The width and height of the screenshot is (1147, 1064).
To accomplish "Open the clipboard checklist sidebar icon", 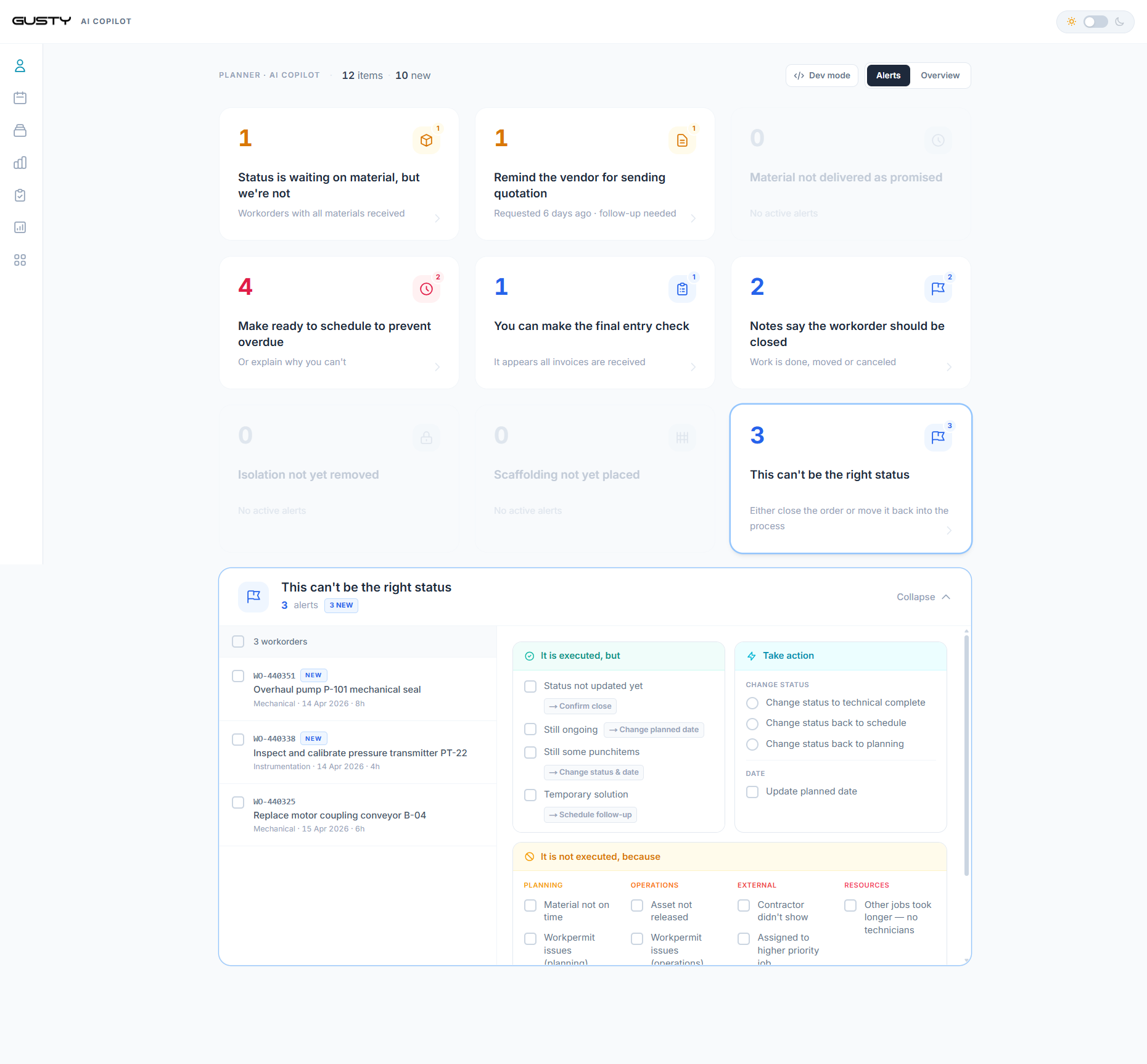I will pos(20,195).
